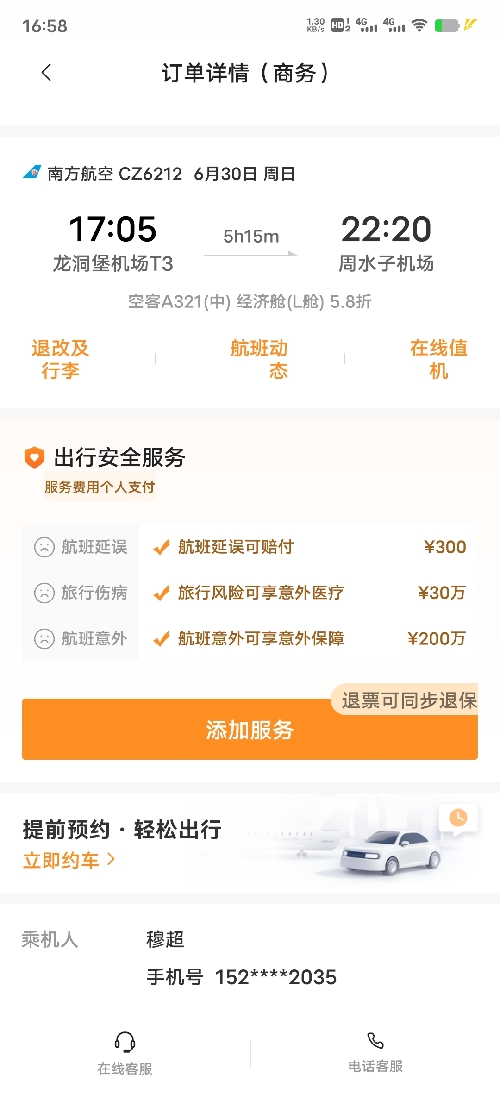500x1111 pixels.
Task: Open 在线值机 online check-in tab
Action: coord(439,359)
